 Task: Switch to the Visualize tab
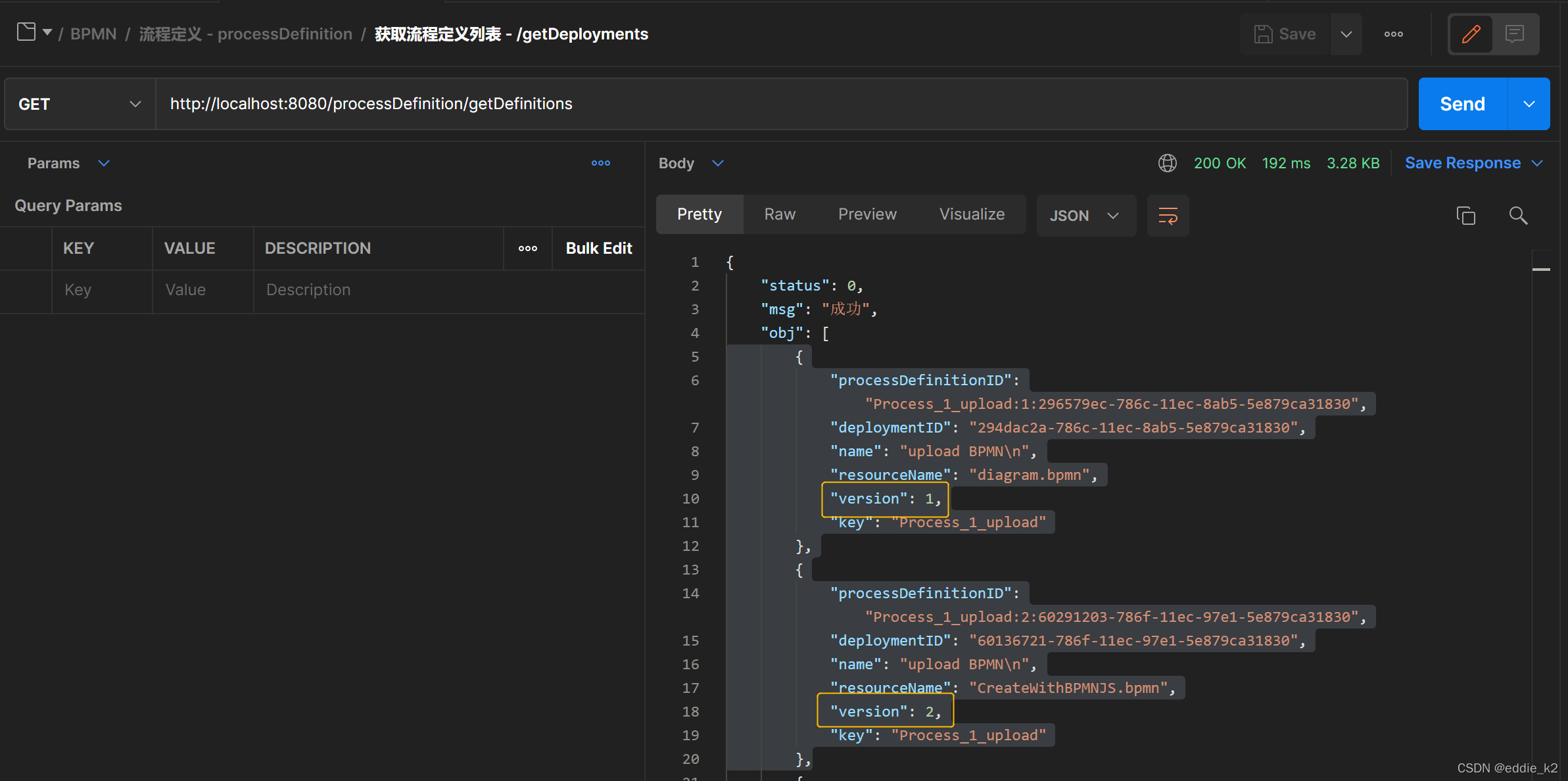point(972,214)
